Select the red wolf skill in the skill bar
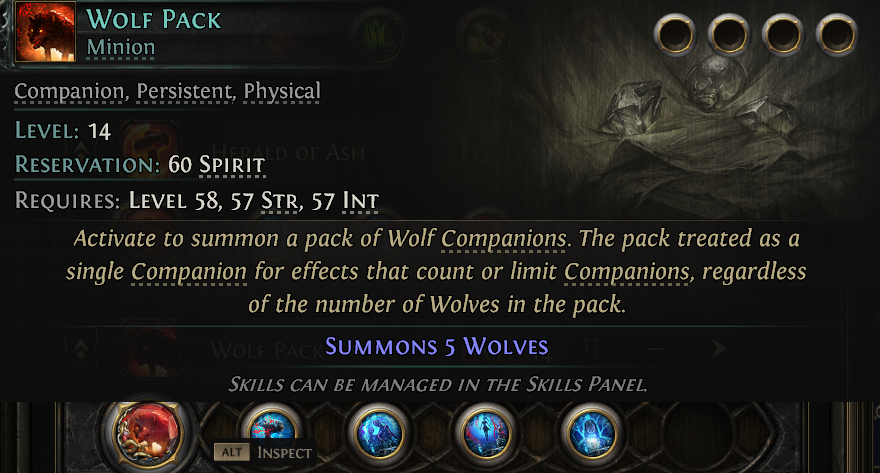Screen dimensions: 880x473 (148, 435)
